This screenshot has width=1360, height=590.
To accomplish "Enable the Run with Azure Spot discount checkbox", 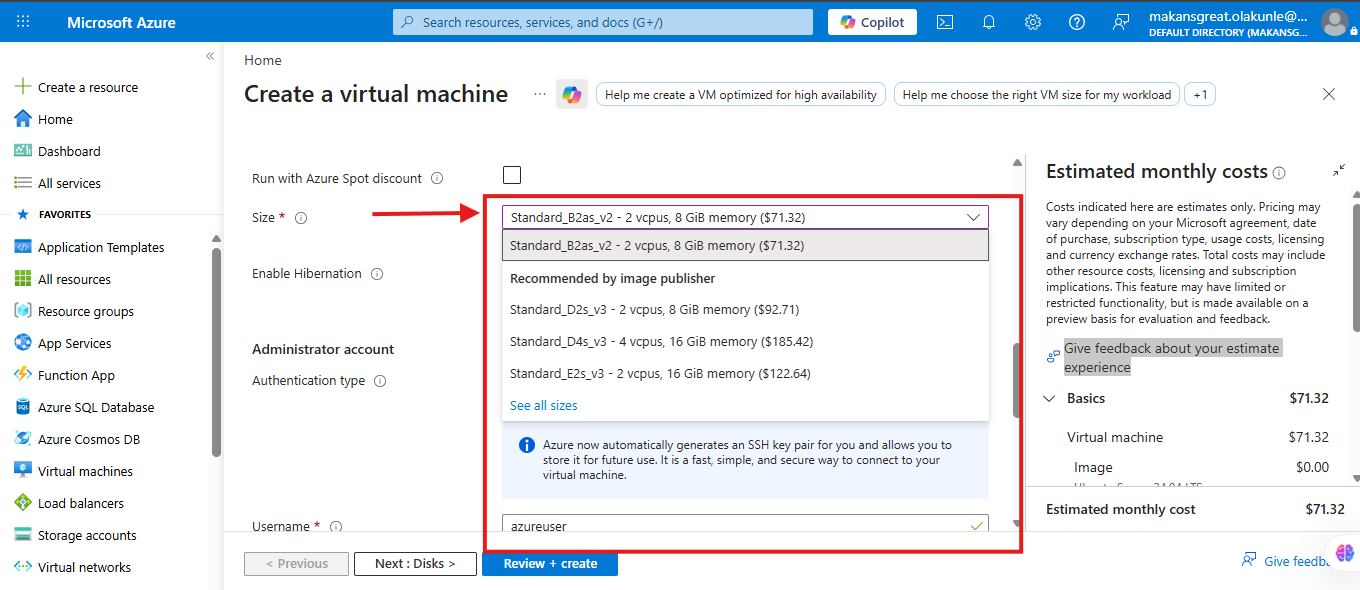I will (x=512, y=175).
